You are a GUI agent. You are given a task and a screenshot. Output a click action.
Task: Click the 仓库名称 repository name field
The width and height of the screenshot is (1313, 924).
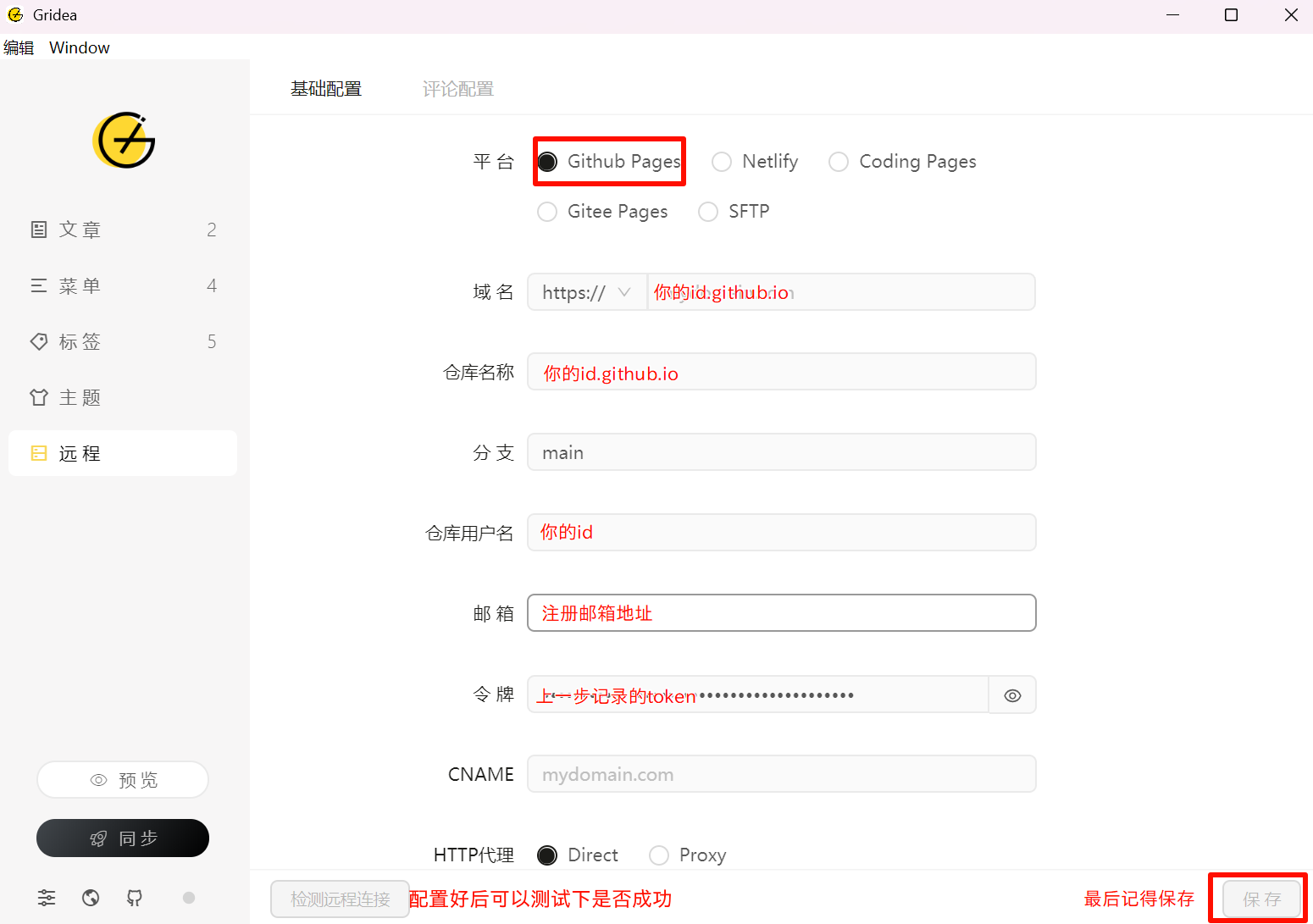click(782, 372)
